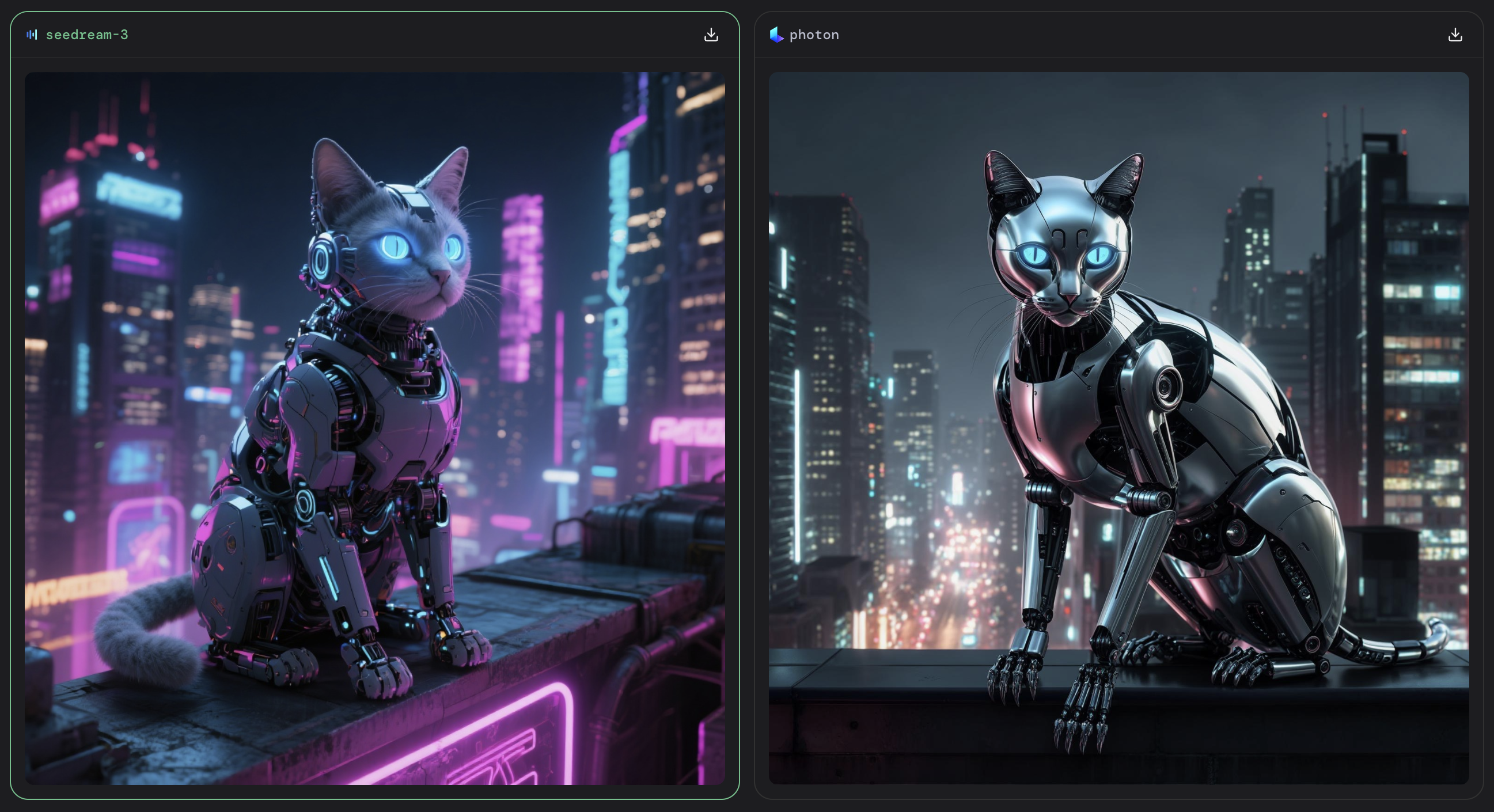Download the seedream-3 generated image
This screenshot has width=1494, height=812.
(711, 35)
